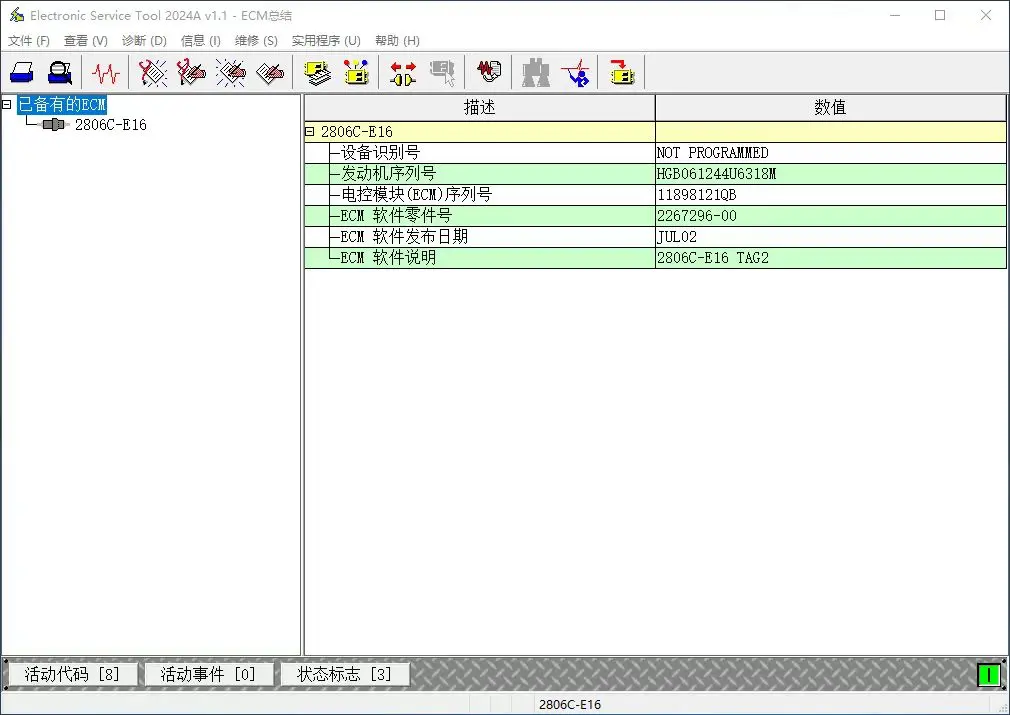This screenshot has height=715, width=1010.
Task: Open WinFlash ECM programming icon
Action: [622, 72]
